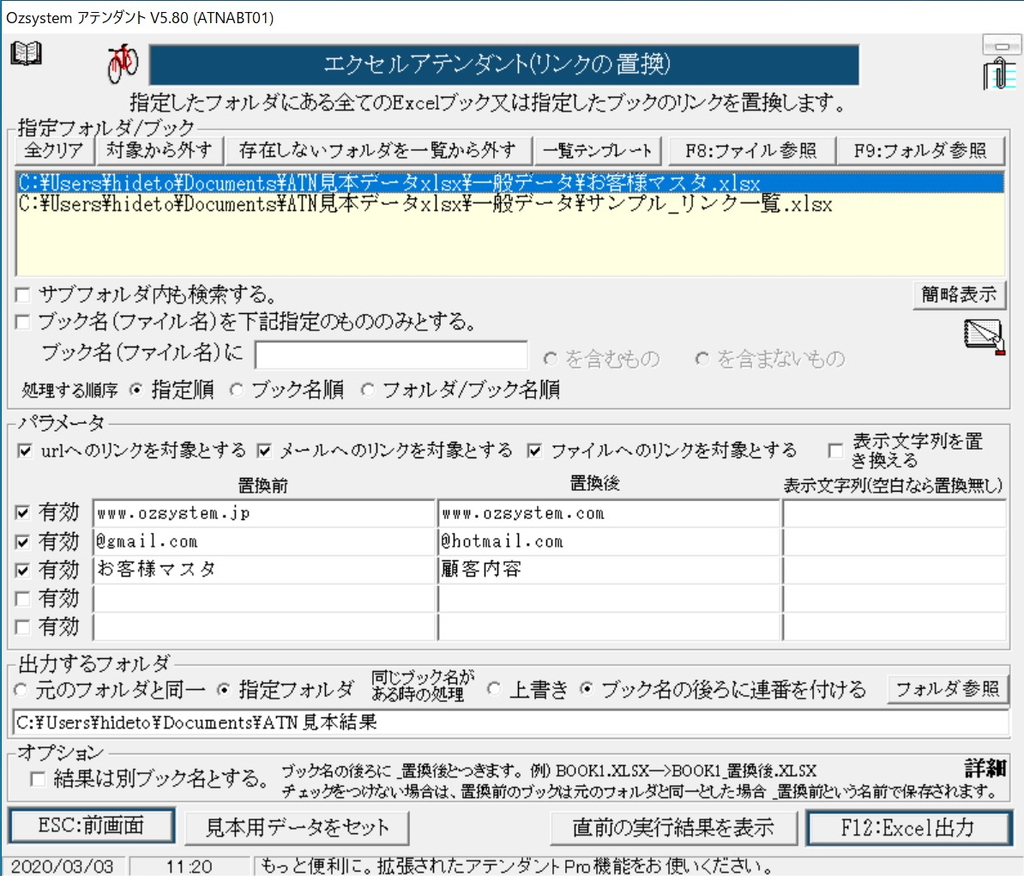Screen dimensions: 1024x876
Task: Click the paperclip icon at the top right
Action: (x=999, y=72)
